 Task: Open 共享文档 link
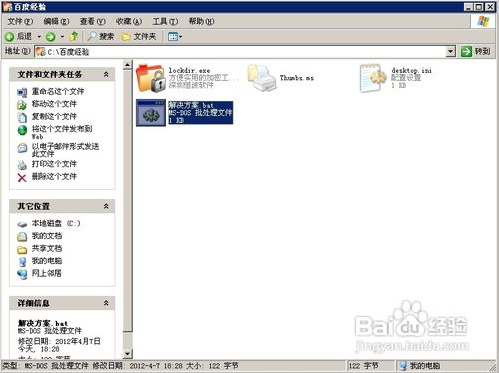point(47,248)
